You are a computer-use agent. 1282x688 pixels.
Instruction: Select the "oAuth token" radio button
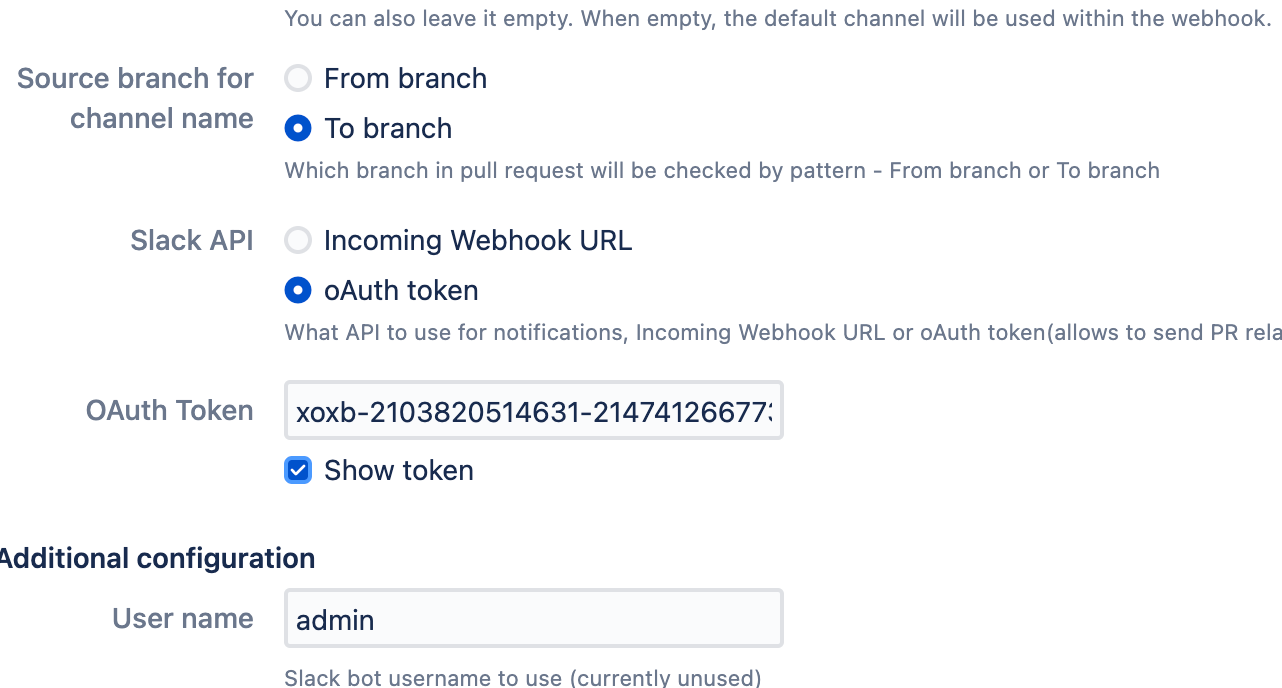pyautogui.click(x=298, y=290)
